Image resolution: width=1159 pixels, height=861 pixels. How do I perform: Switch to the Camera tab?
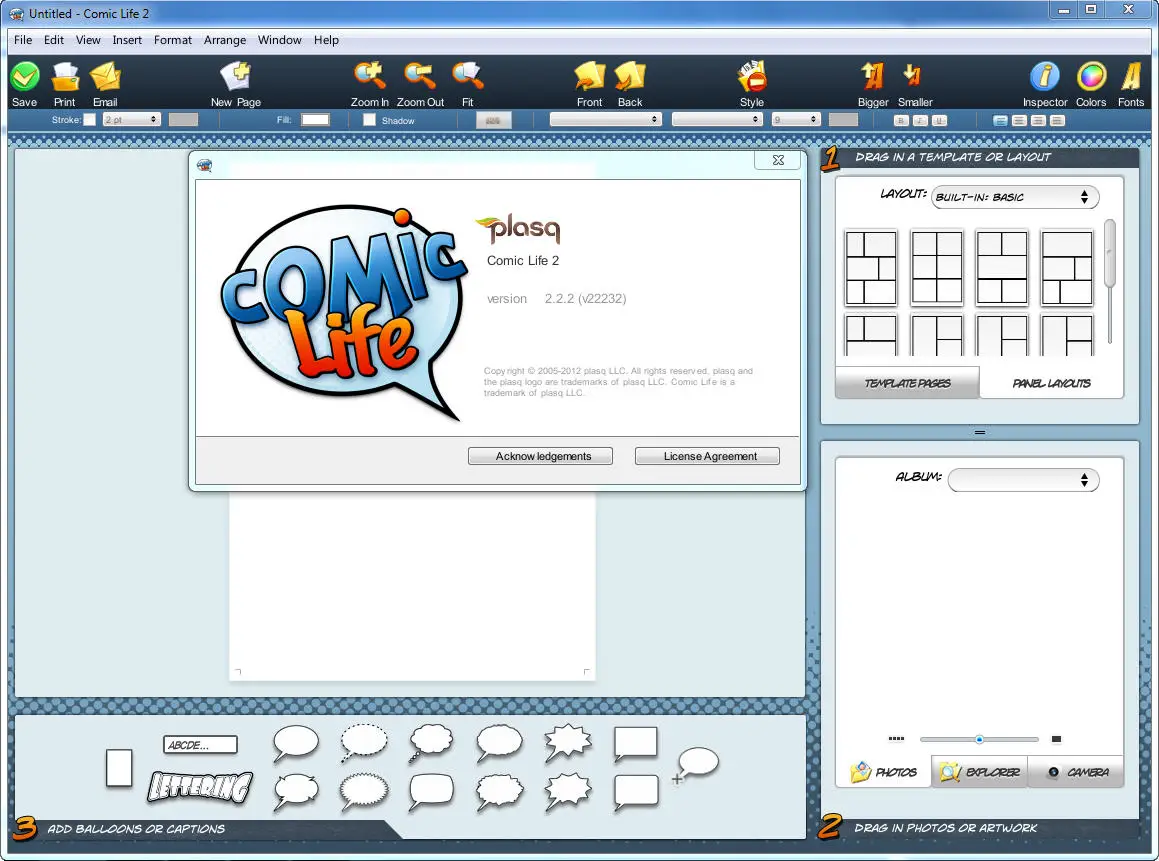pyautogui.click(x=1075, y=772)
